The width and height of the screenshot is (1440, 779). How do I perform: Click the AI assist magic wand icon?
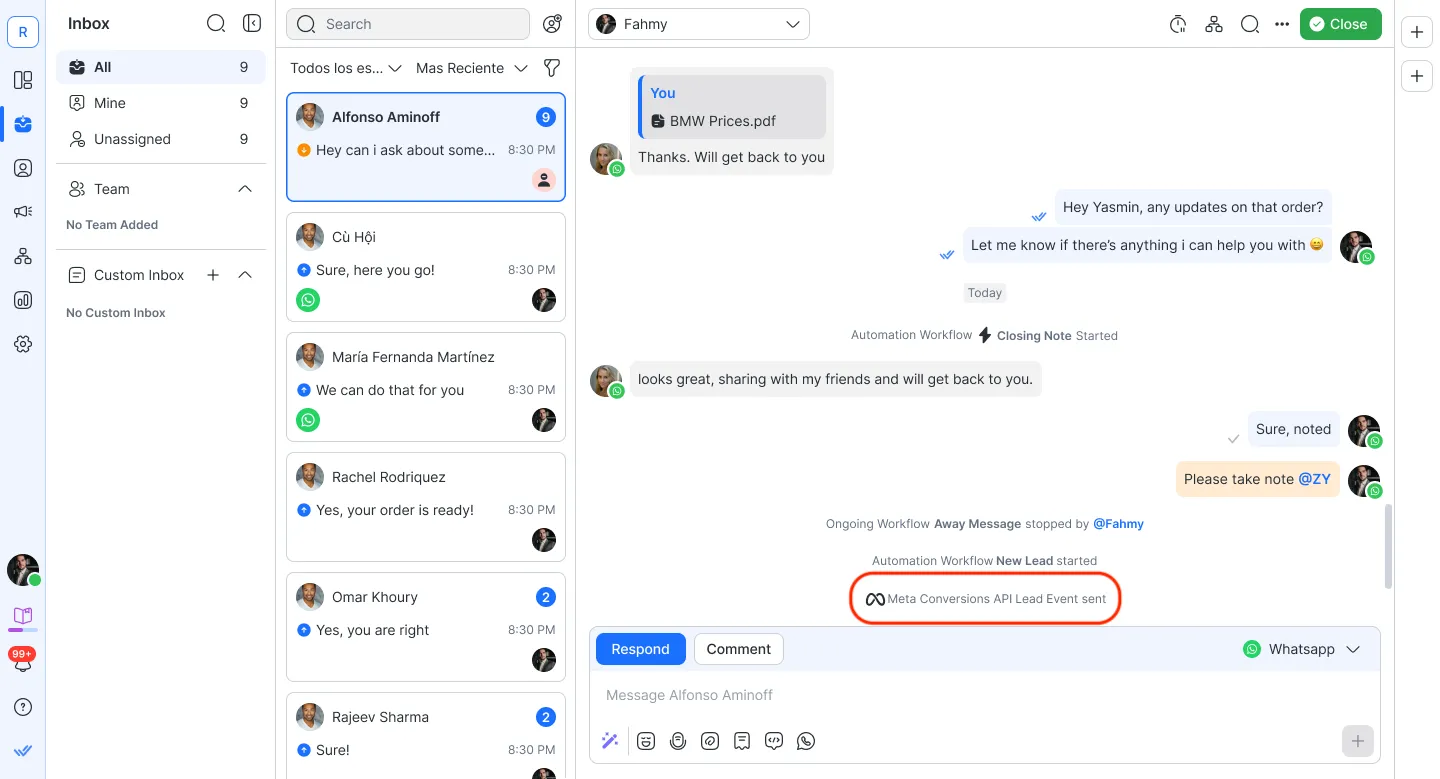pos(609,741)
